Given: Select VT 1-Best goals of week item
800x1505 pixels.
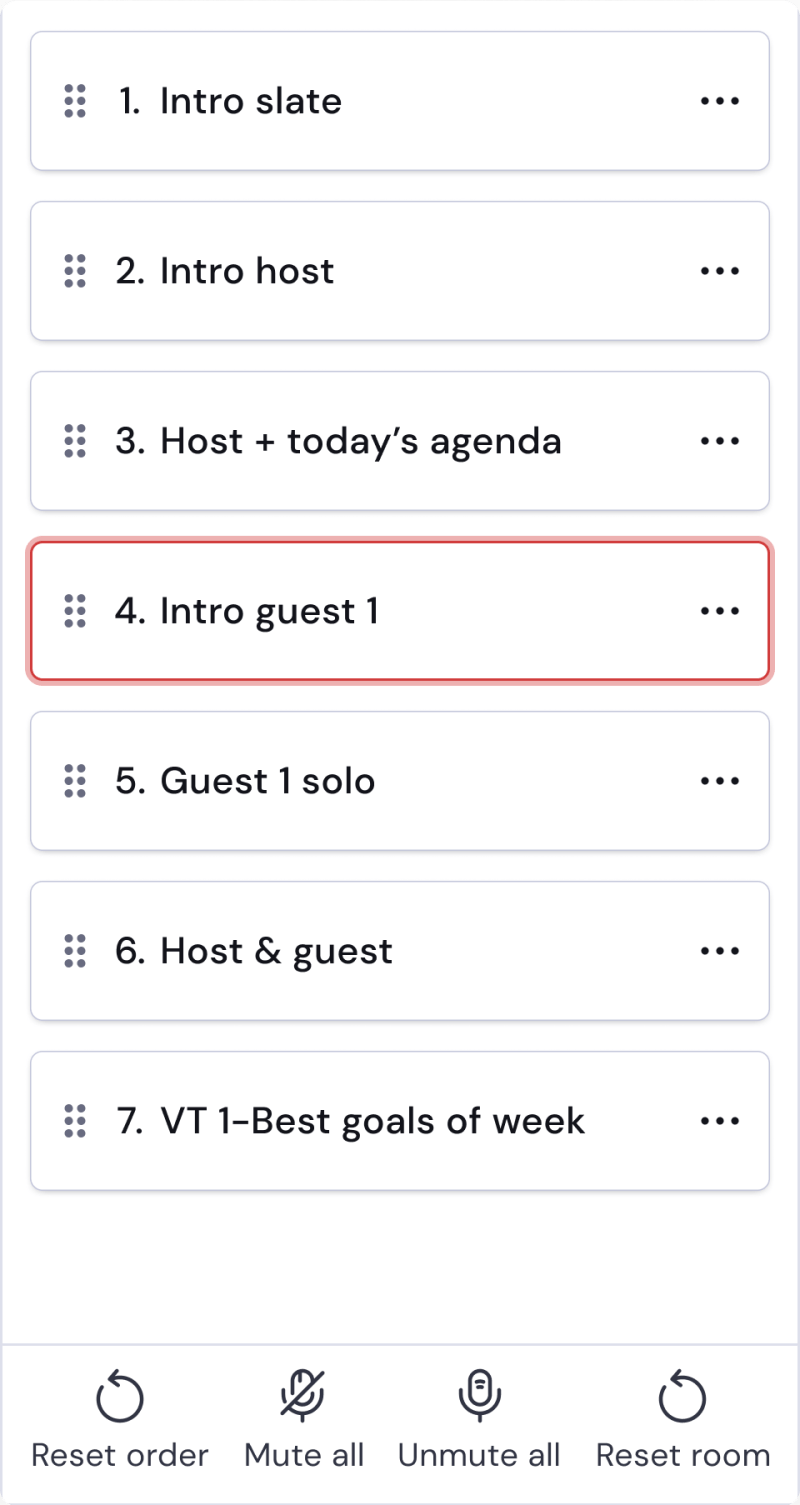Looking at the screenshot, I should [372, 1121].
